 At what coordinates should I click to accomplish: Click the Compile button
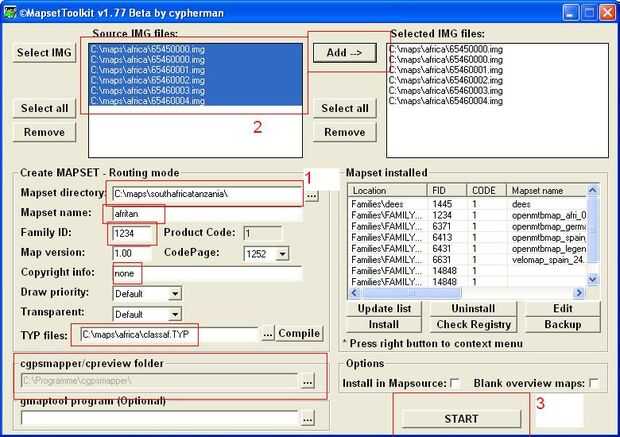[x=299, y=334]
